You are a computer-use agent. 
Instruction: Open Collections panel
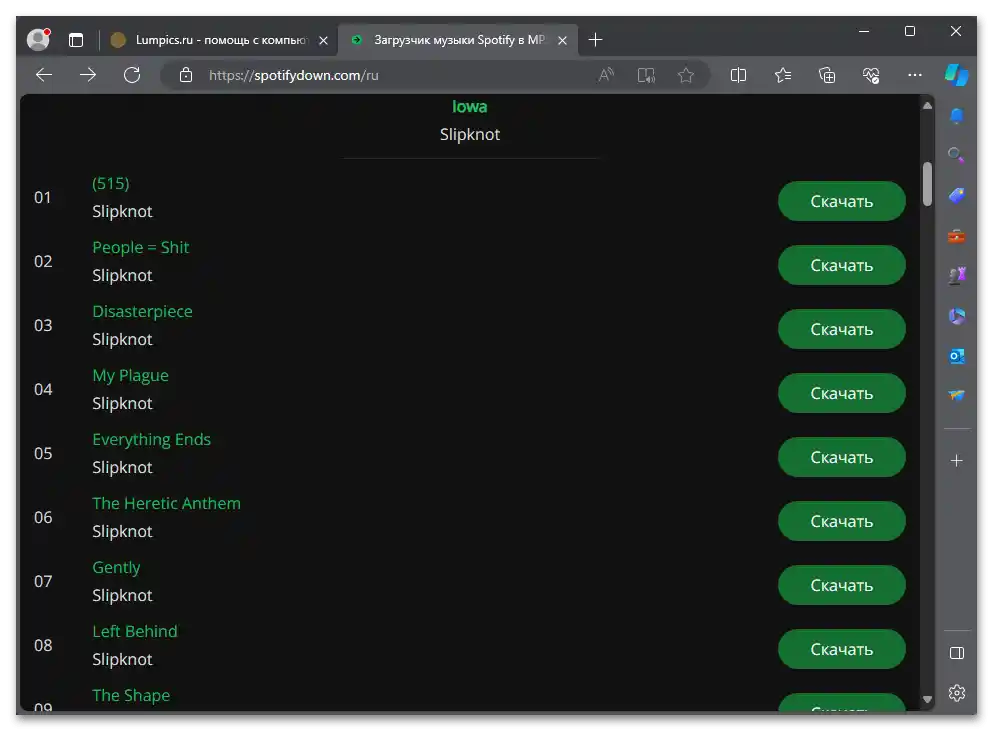(x=827, y=75)
